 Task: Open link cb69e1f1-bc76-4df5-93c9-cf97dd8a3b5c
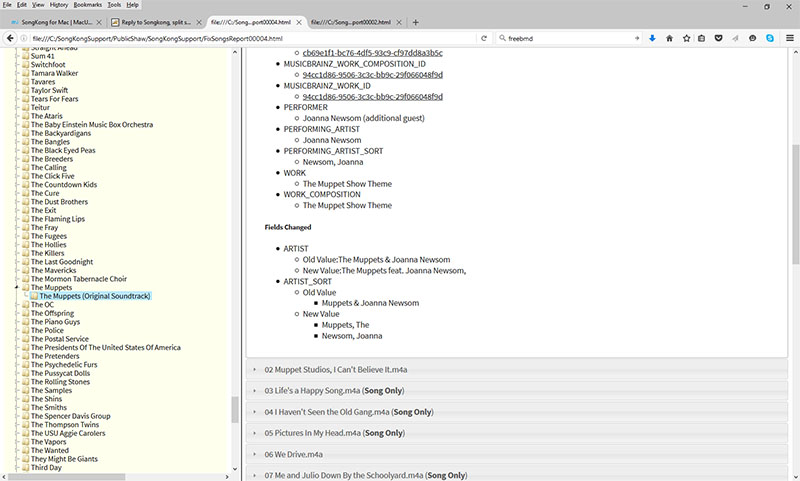372,53
